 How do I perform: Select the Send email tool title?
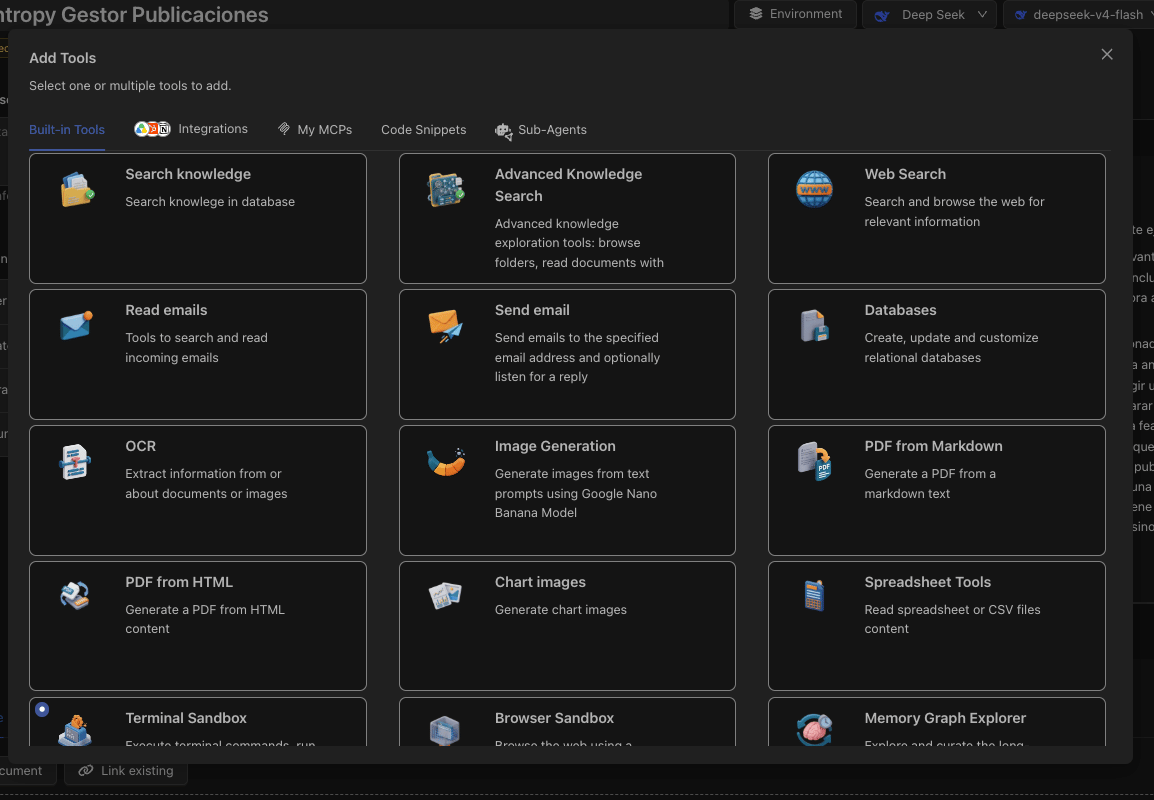click(532, 310)
